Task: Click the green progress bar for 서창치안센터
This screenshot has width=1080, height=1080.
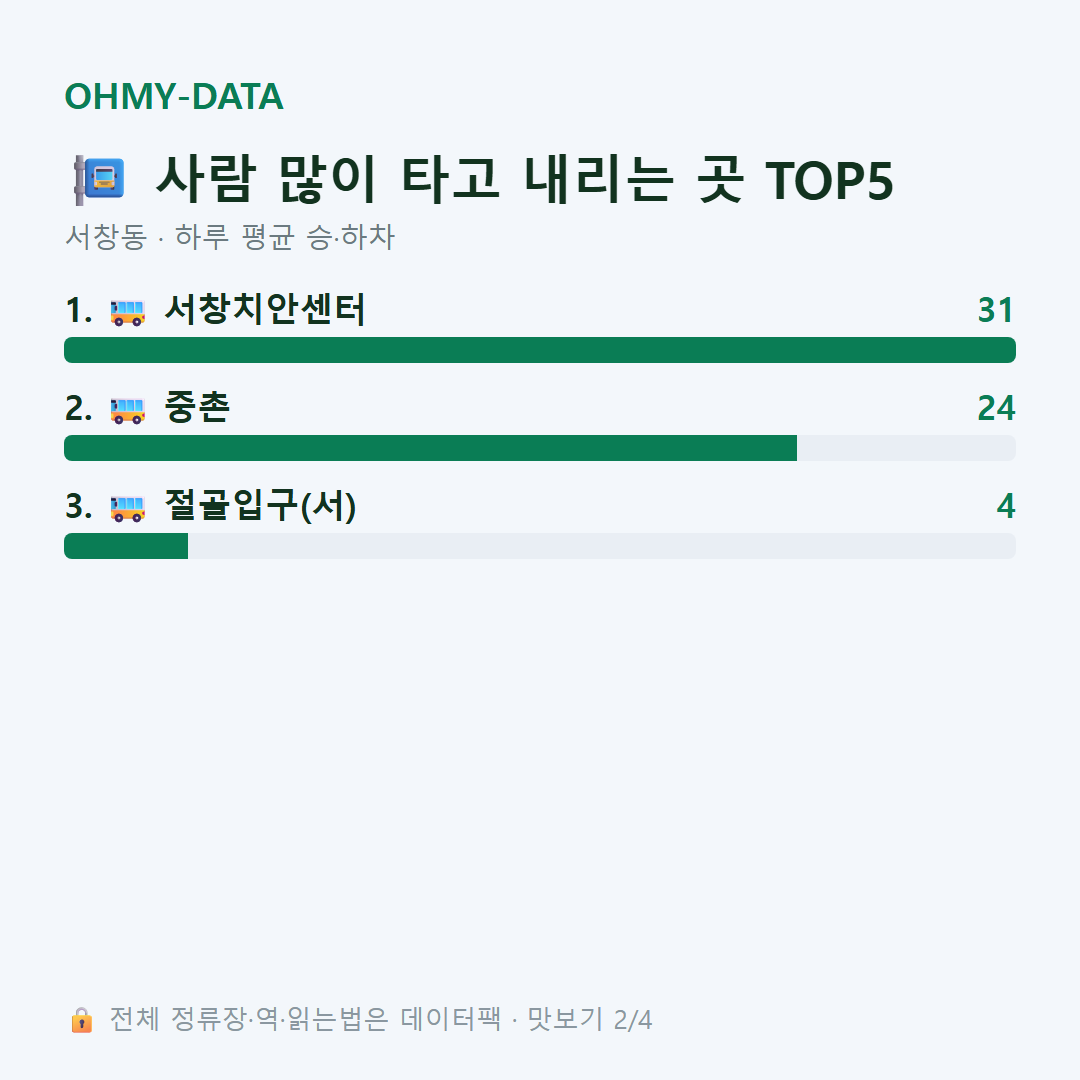Action: (x=540, y=350)
